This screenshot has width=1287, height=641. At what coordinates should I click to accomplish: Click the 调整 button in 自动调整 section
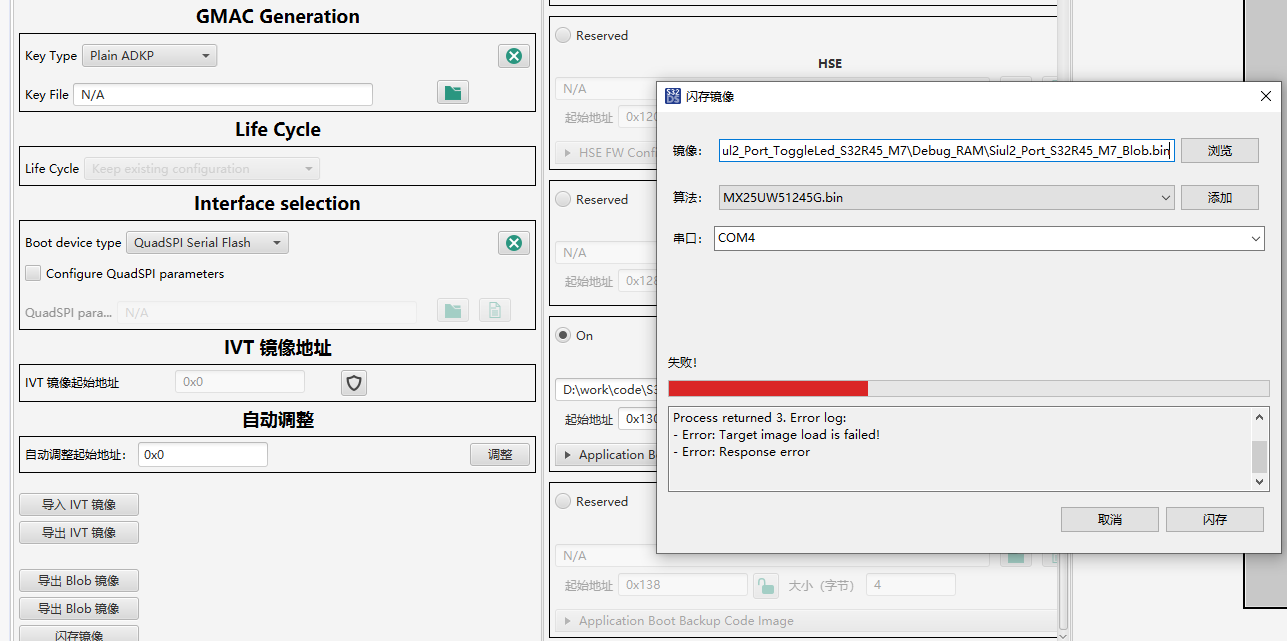tap(500, 453)
